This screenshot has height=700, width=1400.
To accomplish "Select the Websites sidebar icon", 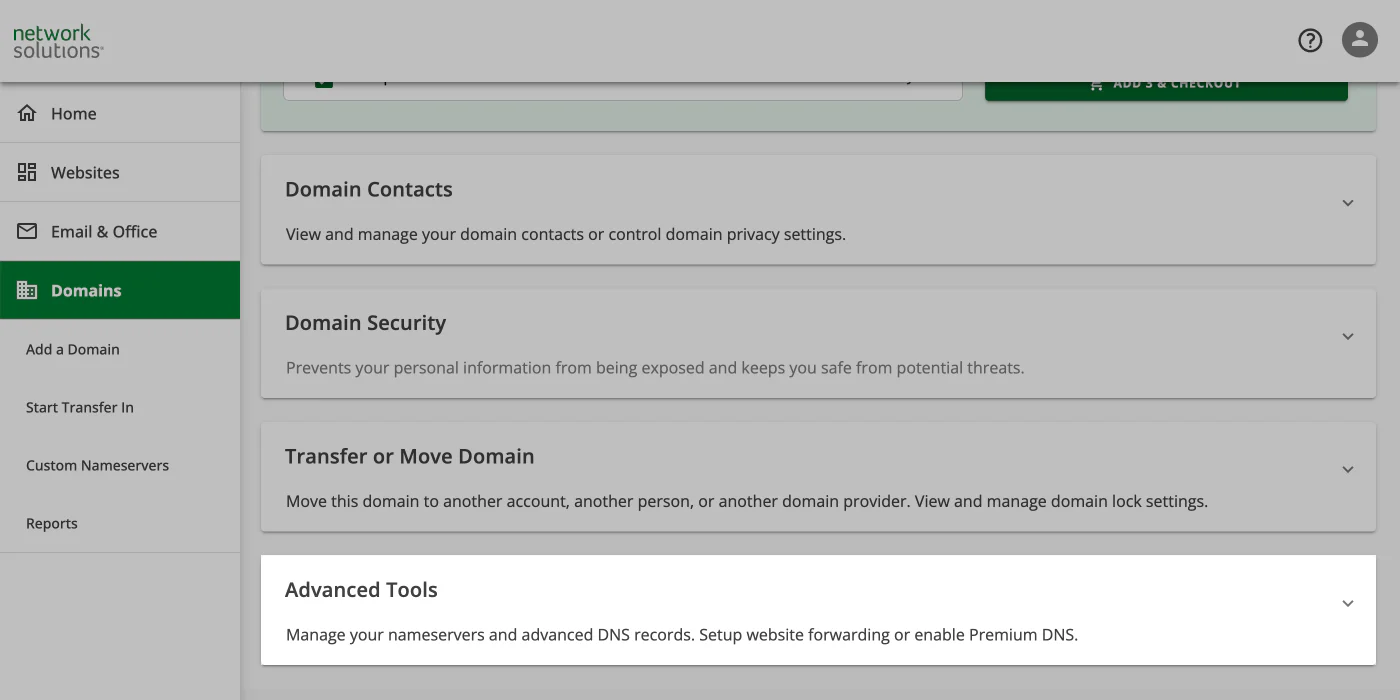I will point(27,171).
